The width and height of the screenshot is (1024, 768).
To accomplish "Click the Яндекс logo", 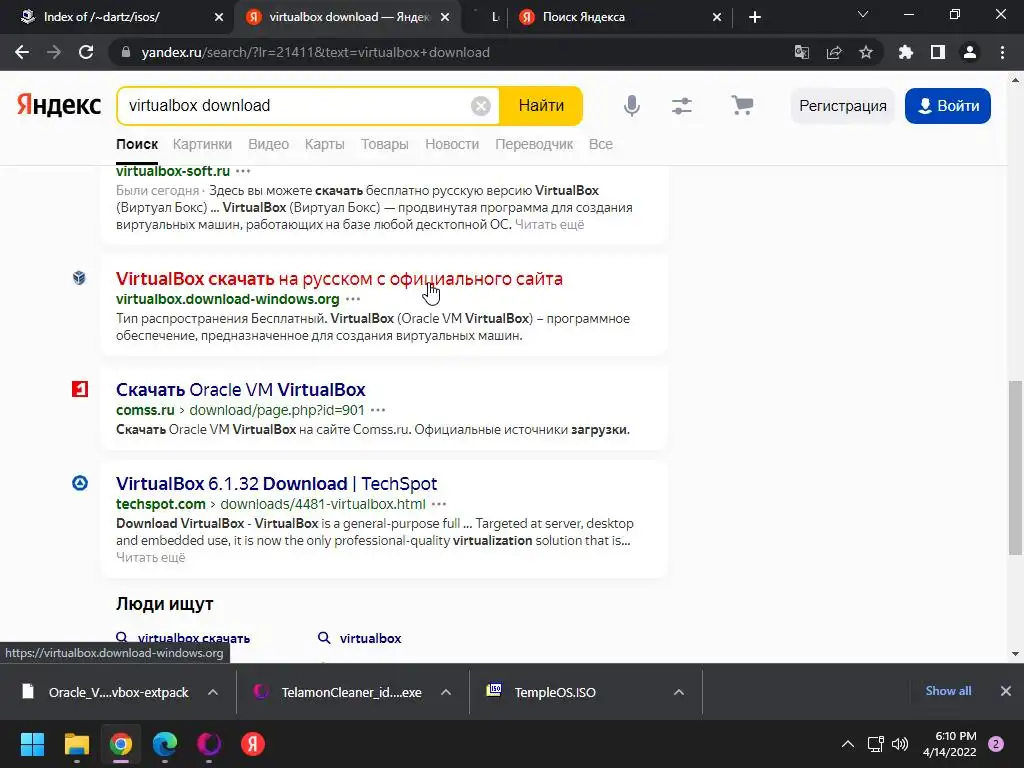I will 59,105.
